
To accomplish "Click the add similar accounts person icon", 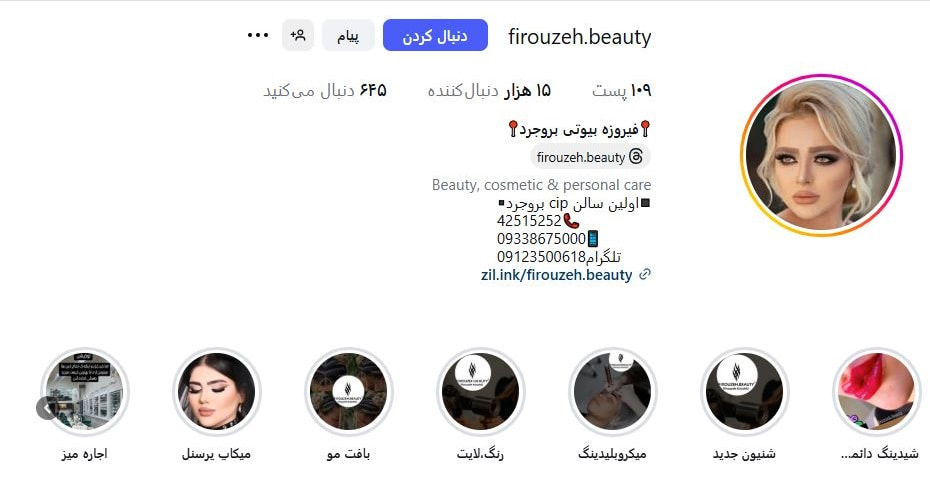I will (x=298, y=36).
